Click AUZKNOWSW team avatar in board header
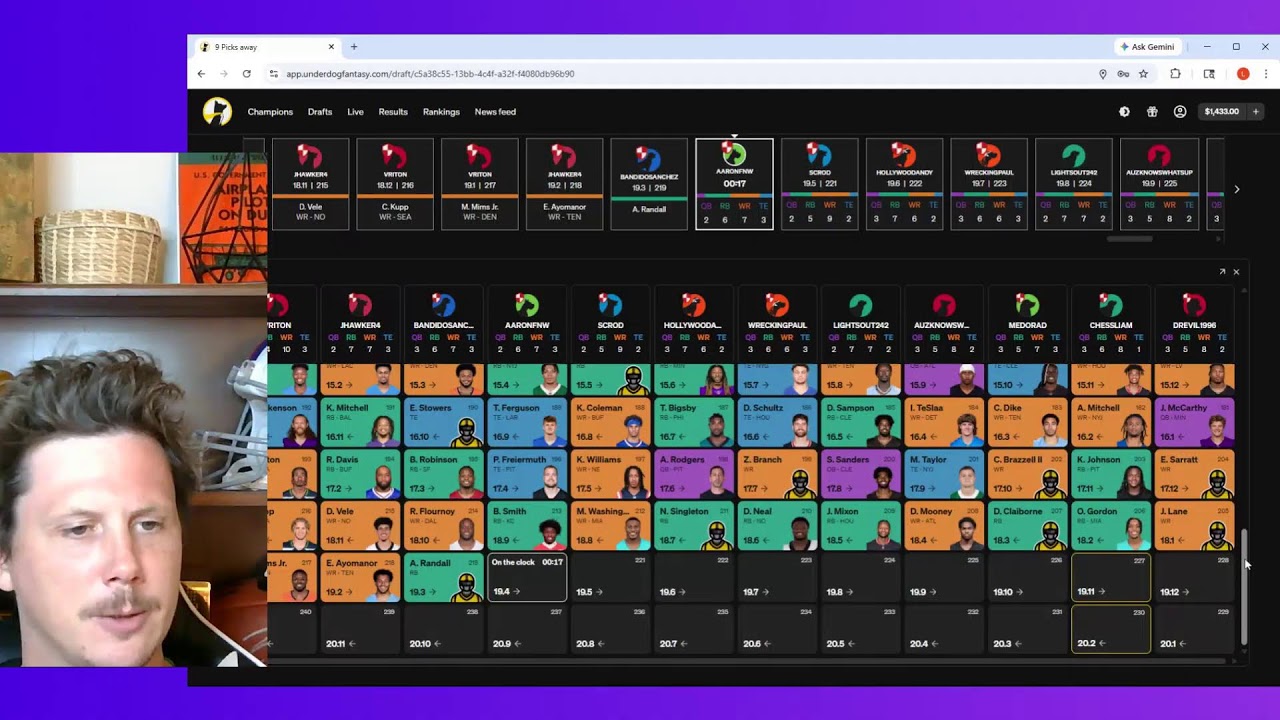 [944, 305]
